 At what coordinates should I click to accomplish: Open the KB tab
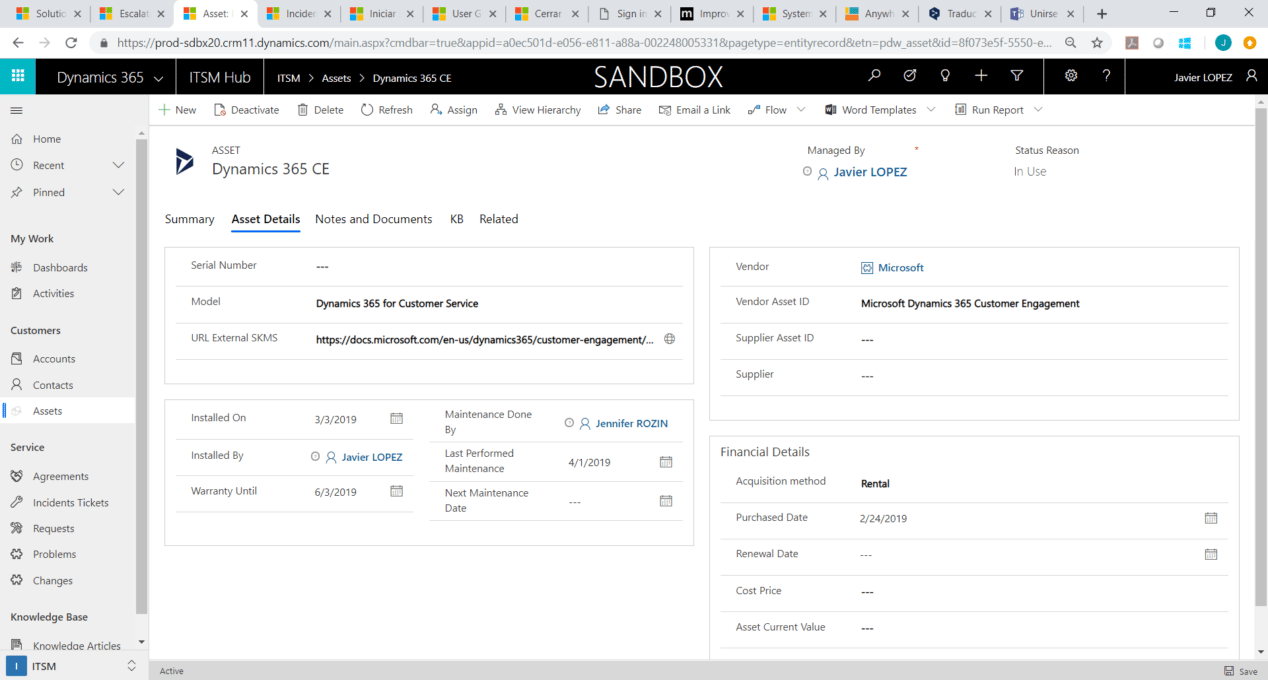[457, 219]
